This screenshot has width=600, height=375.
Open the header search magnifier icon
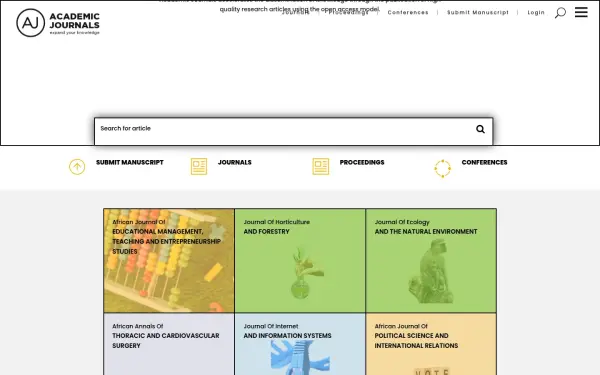pos(560,13)
